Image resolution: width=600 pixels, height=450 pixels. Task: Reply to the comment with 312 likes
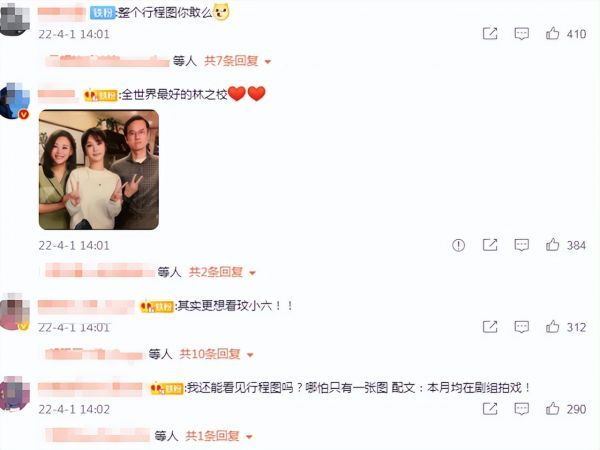click(522, 327)
